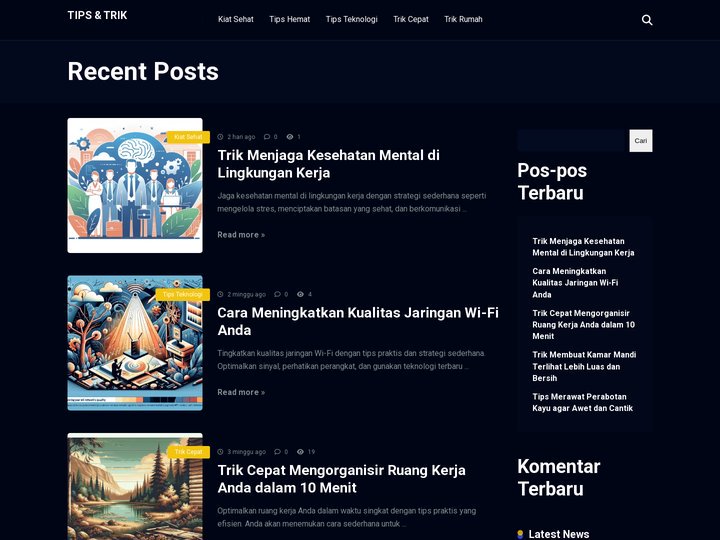
Task: Click the '3 minggu ago' post date text
Action: click(247, 452)
